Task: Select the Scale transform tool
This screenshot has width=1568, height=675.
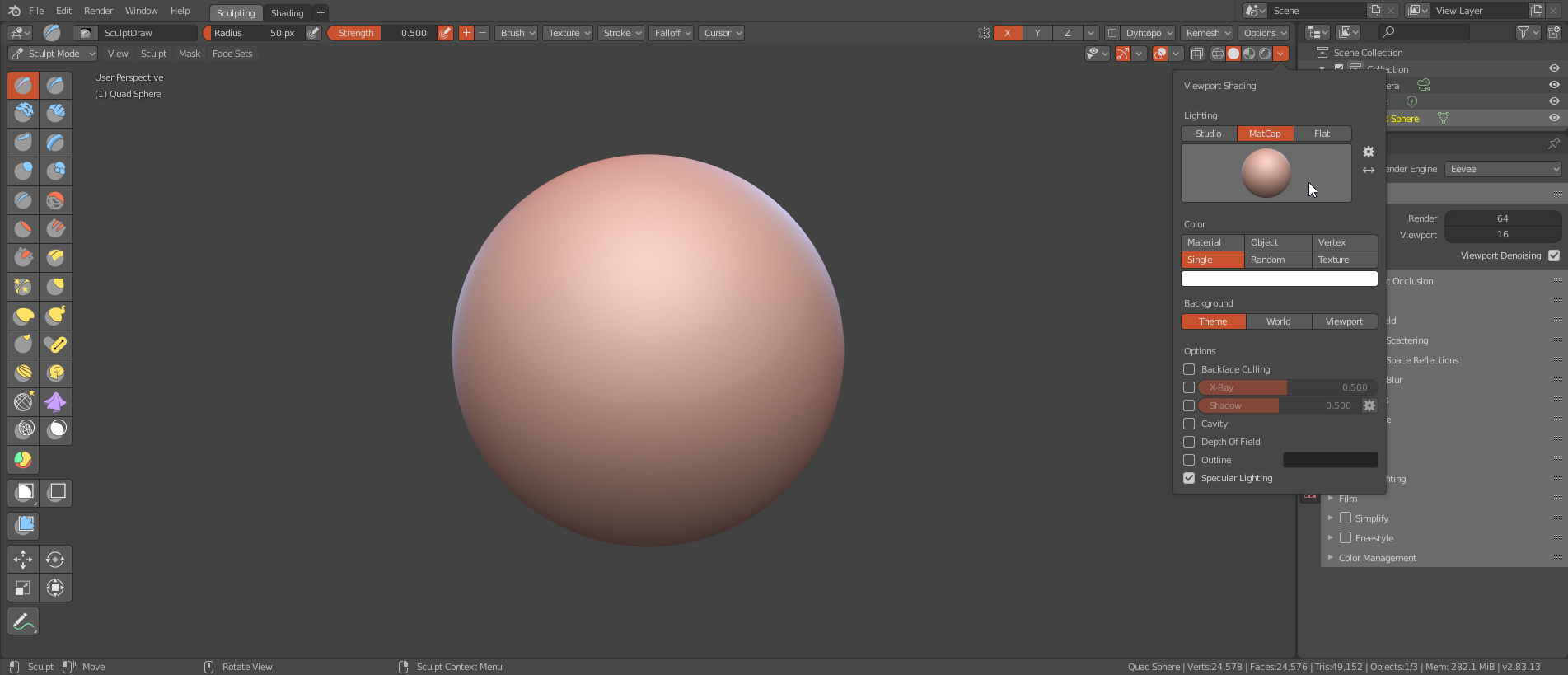Action: coord(23,588)
